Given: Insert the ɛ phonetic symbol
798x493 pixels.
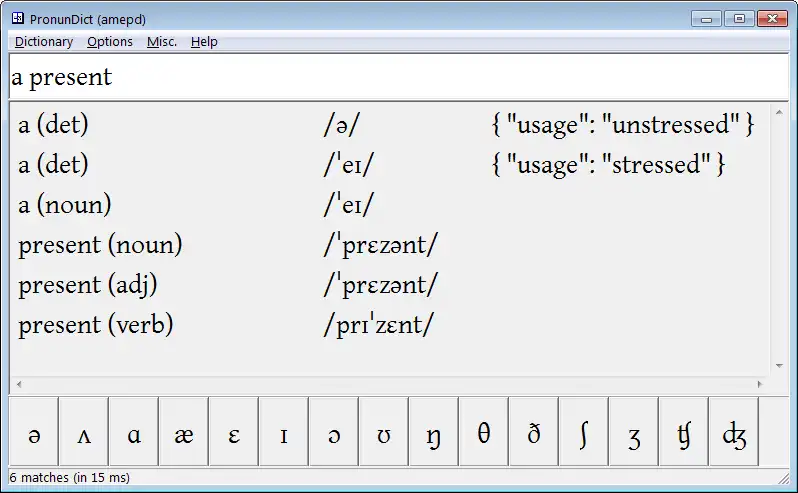Looking at the screenshot, I should tap(233, 432).
